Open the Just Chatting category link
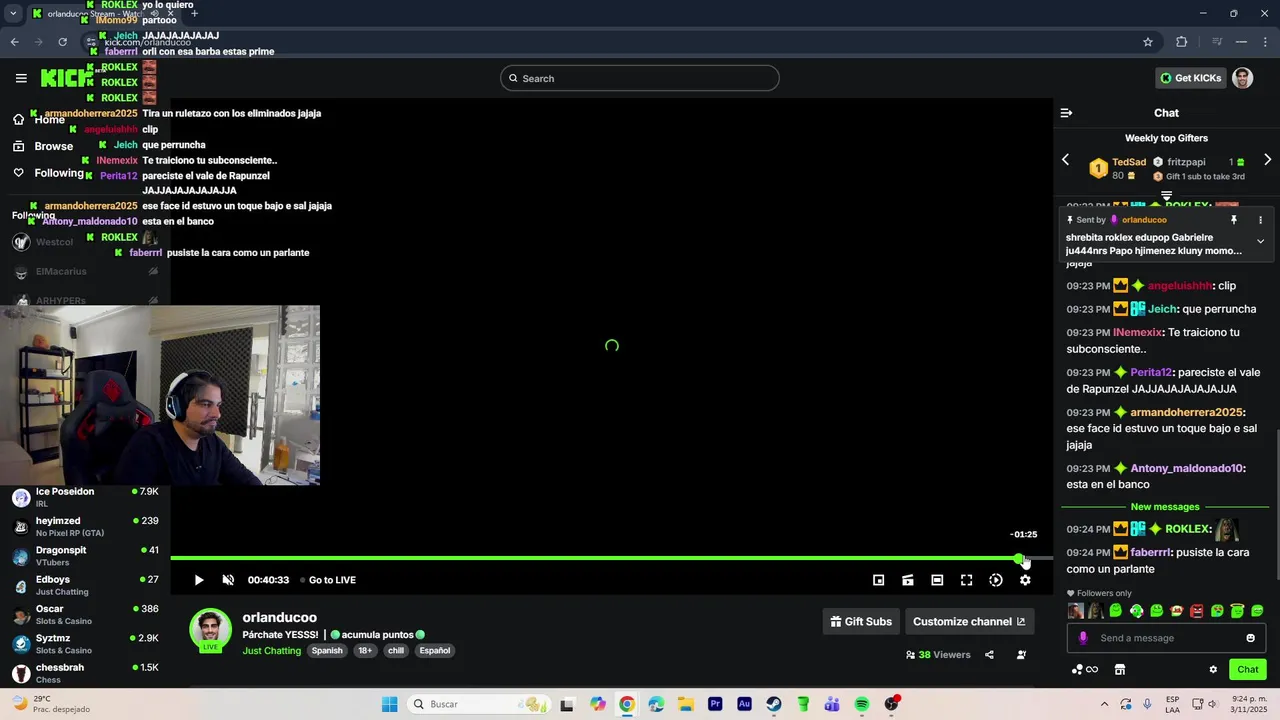The height and width of the screenshot is (720, 1280). click(272, 650)
